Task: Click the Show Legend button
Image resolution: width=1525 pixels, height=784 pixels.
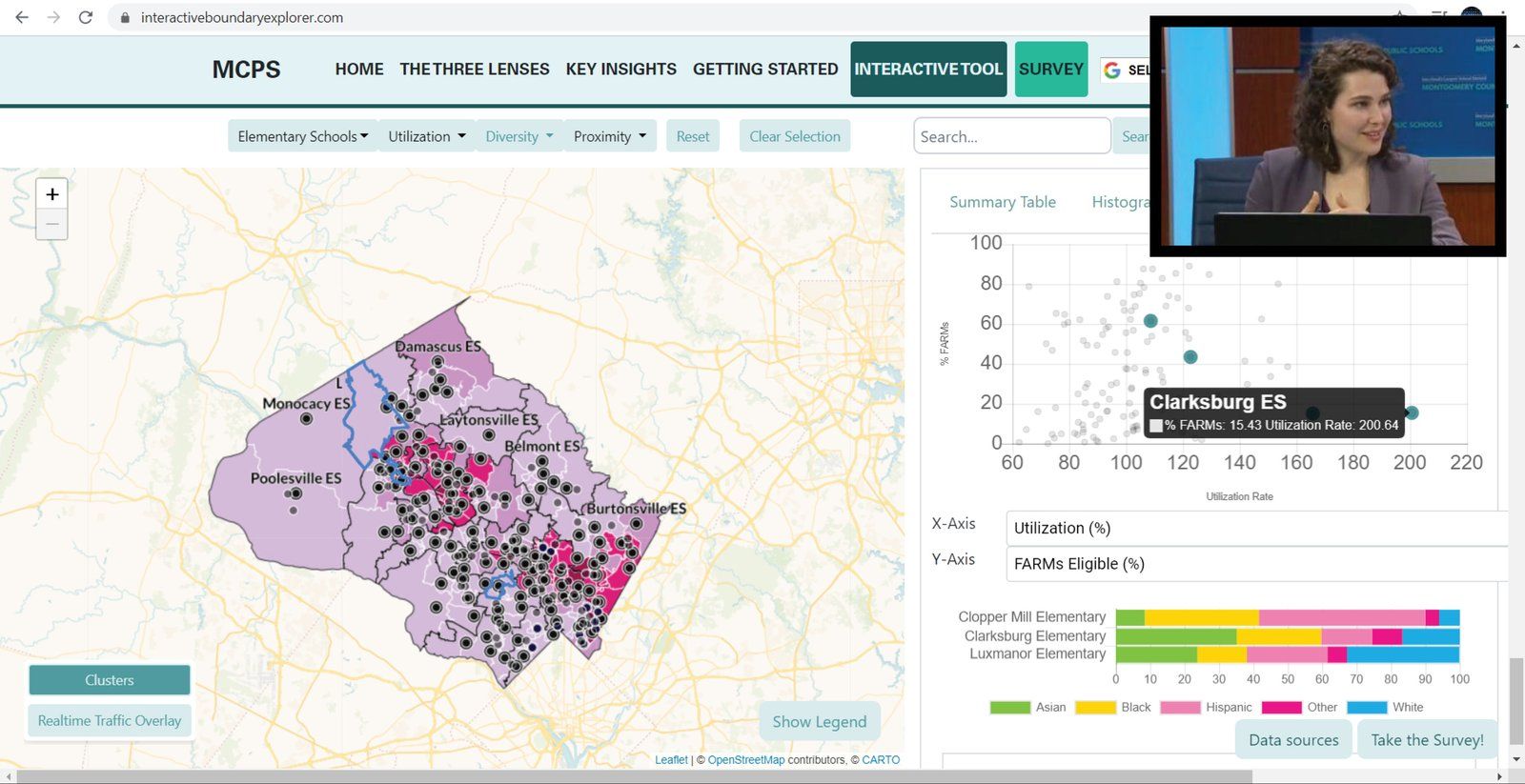Action: [x=819, y=722]
